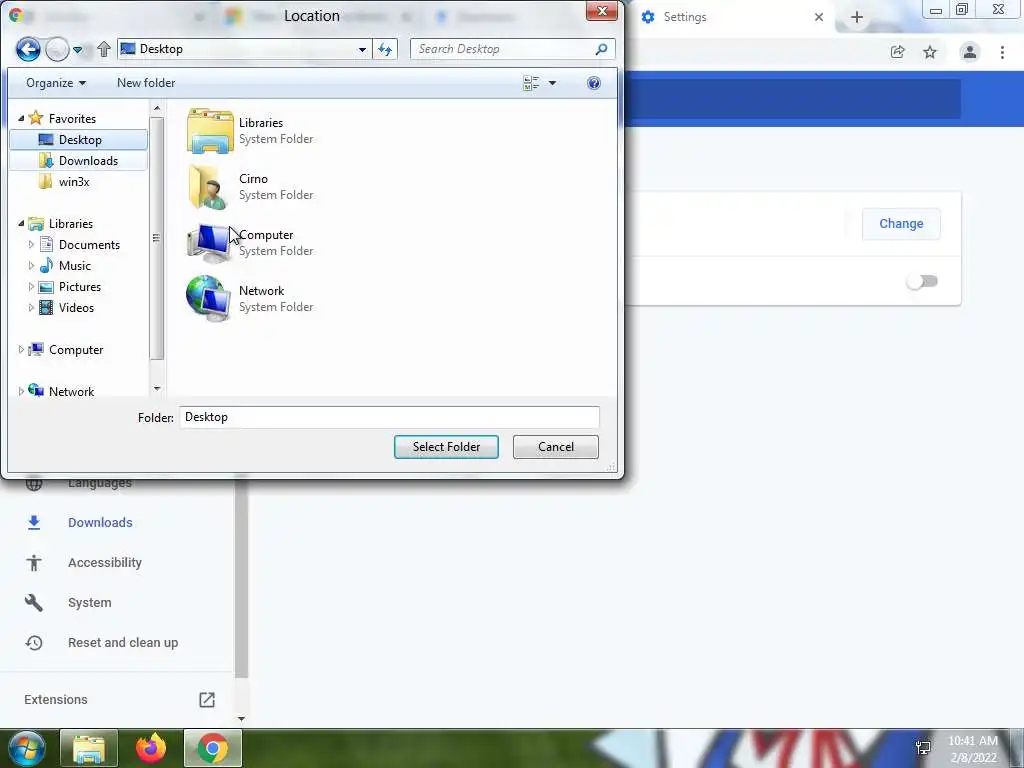Screen dimensions: 1024x768
Task: Confirm with Select Folder button
Action: (446, 447)
